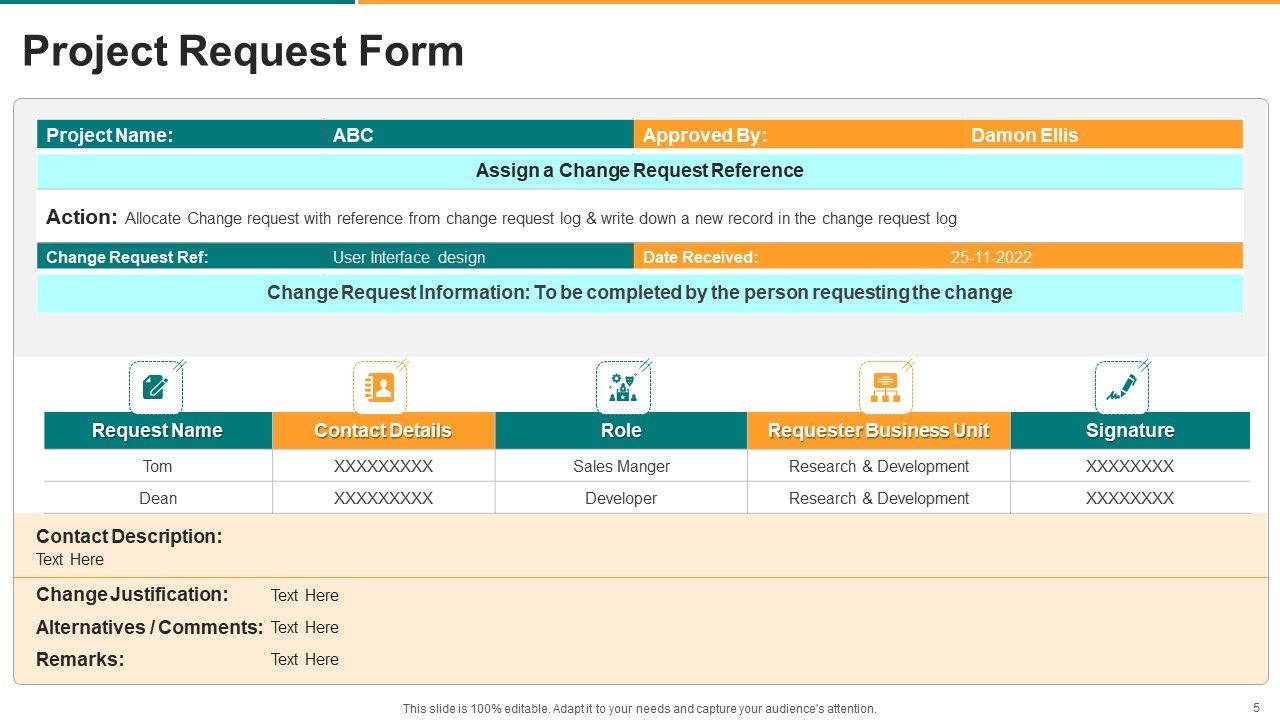
Task: Select the contact book icon above Contact Details
Action: [378, 387]
